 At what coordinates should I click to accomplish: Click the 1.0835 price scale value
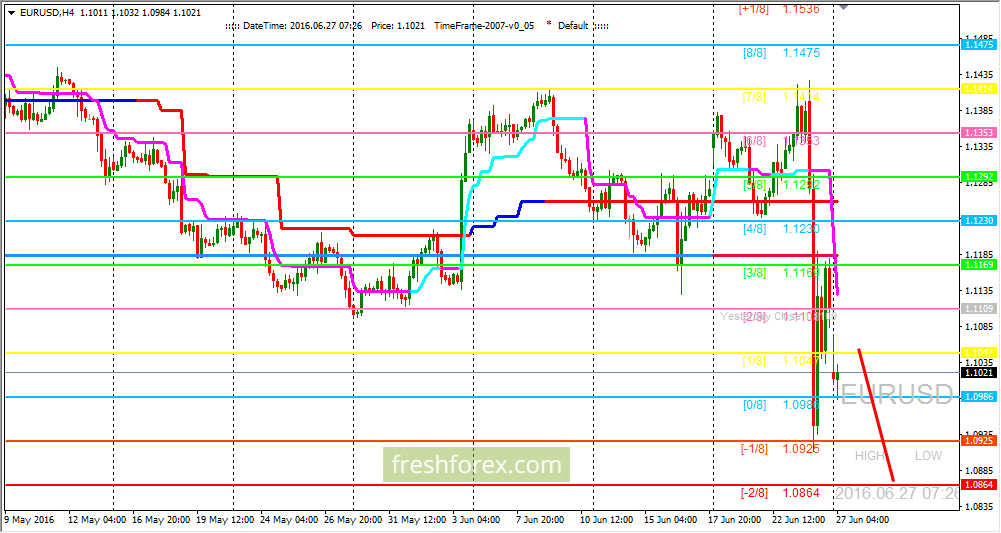[x=979, y=507]
